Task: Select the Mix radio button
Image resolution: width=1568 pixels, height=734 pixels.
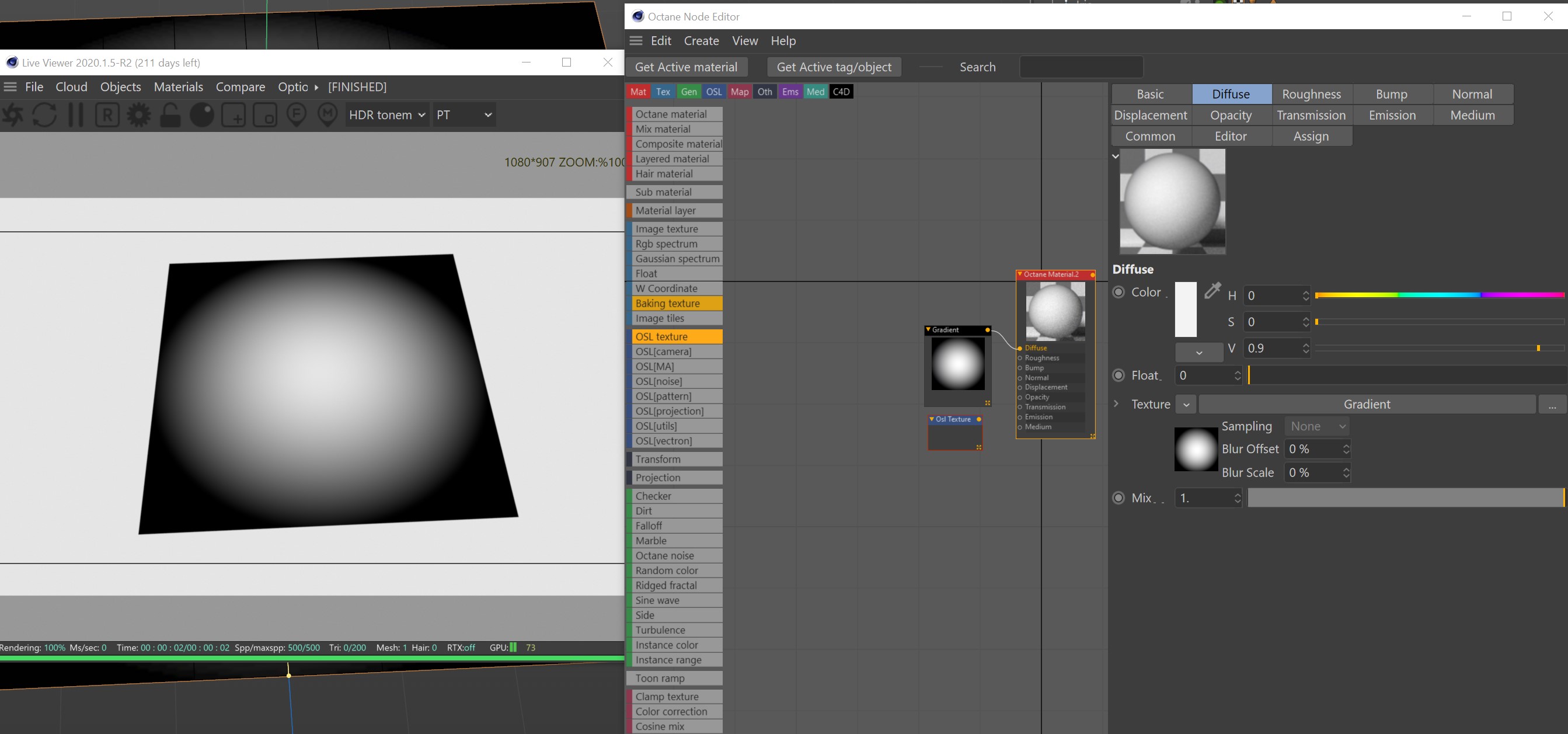Action: tap(1118, 498)
